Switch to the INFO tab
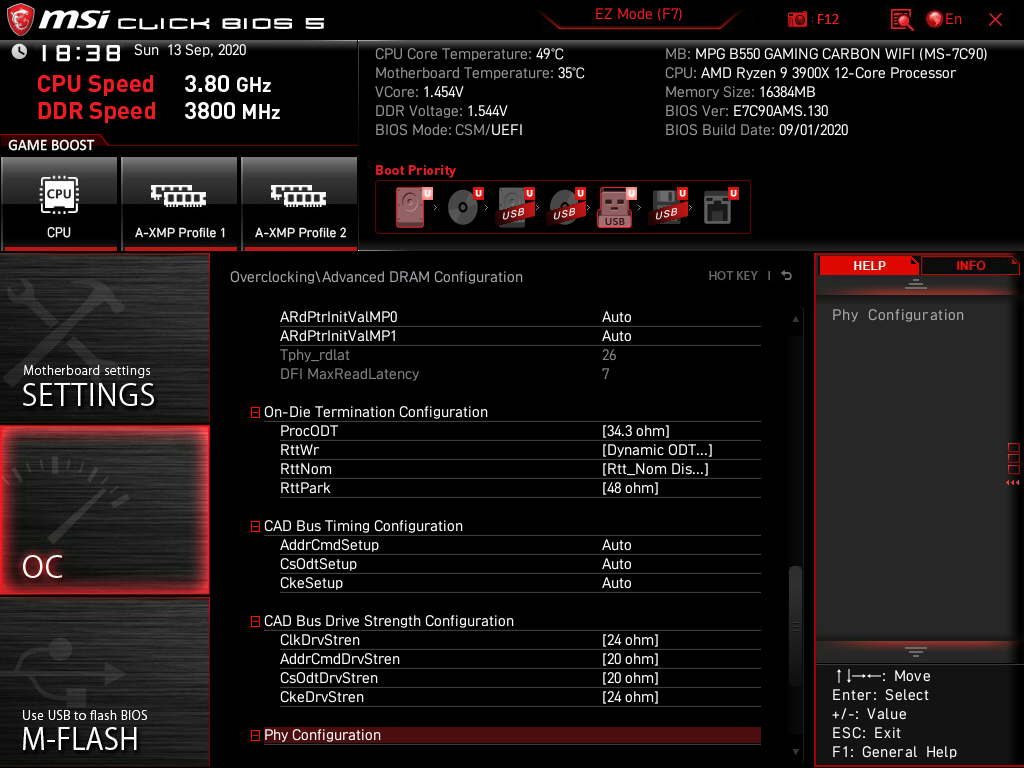 (x=970, y=265)
